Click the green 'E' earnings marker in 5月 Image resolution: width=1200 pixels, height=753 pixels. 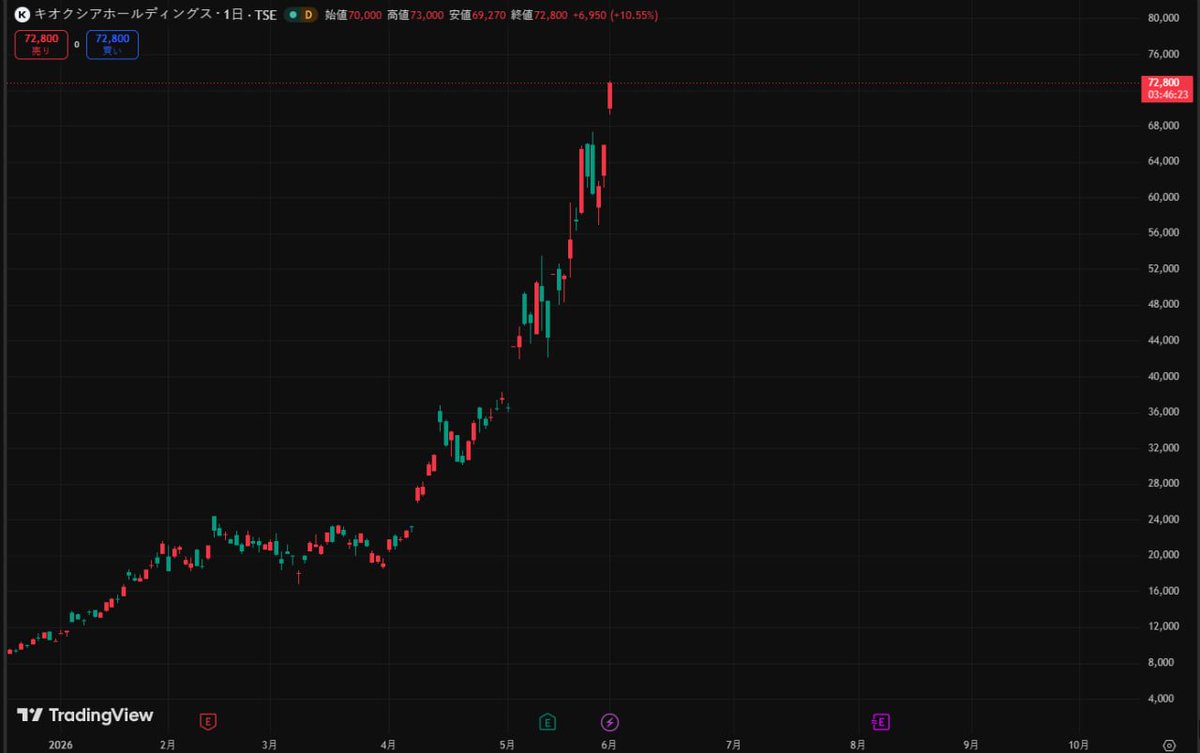pos(547,721)
